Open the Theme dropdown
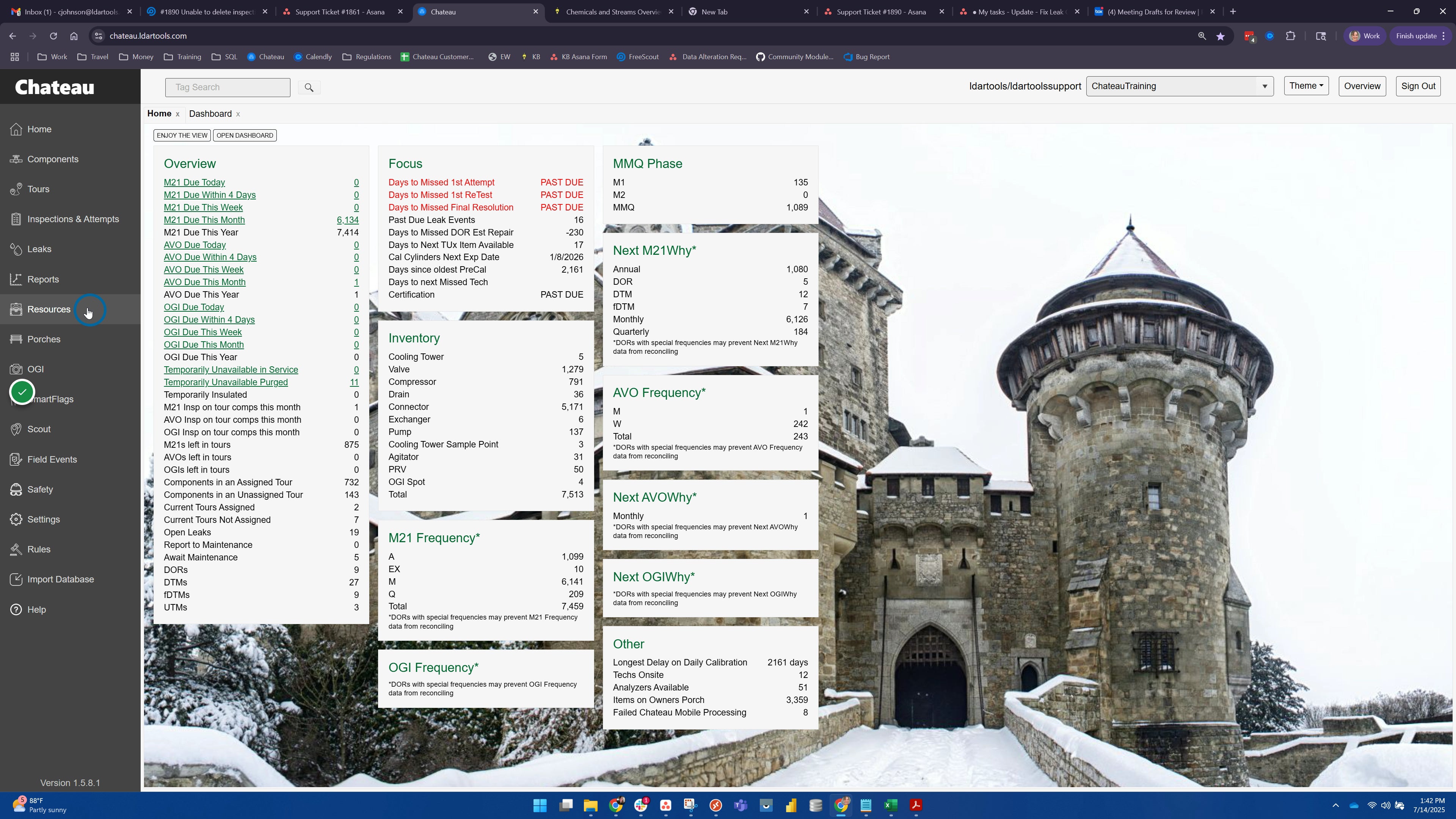 (1306, 86)
